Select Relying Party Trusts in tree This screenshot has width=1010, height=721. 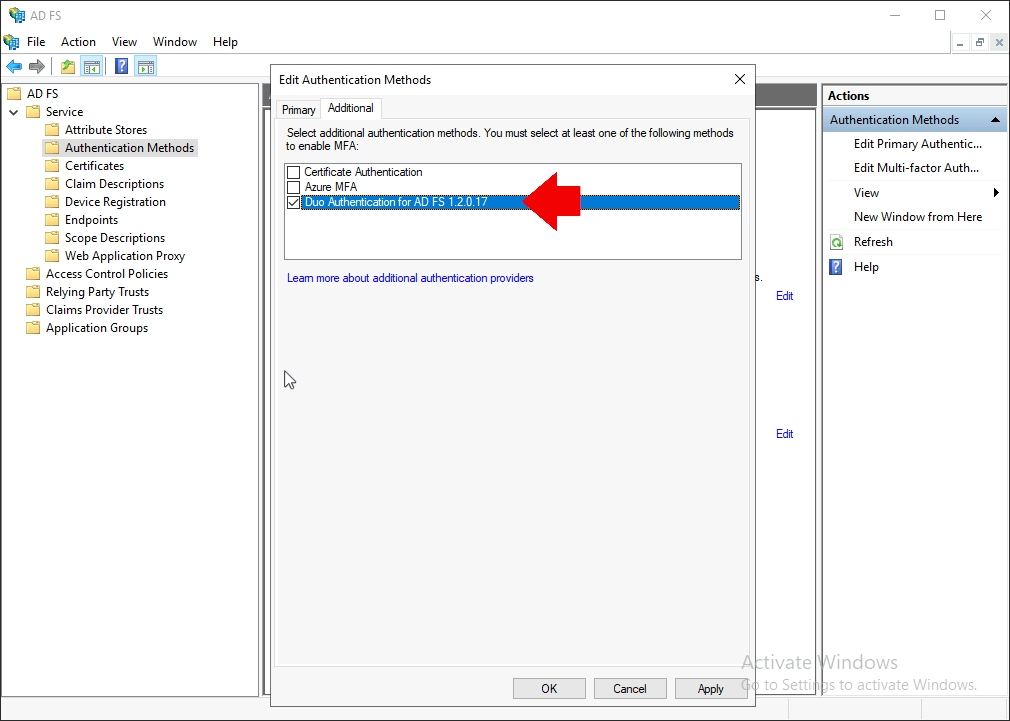click(97, 292)
